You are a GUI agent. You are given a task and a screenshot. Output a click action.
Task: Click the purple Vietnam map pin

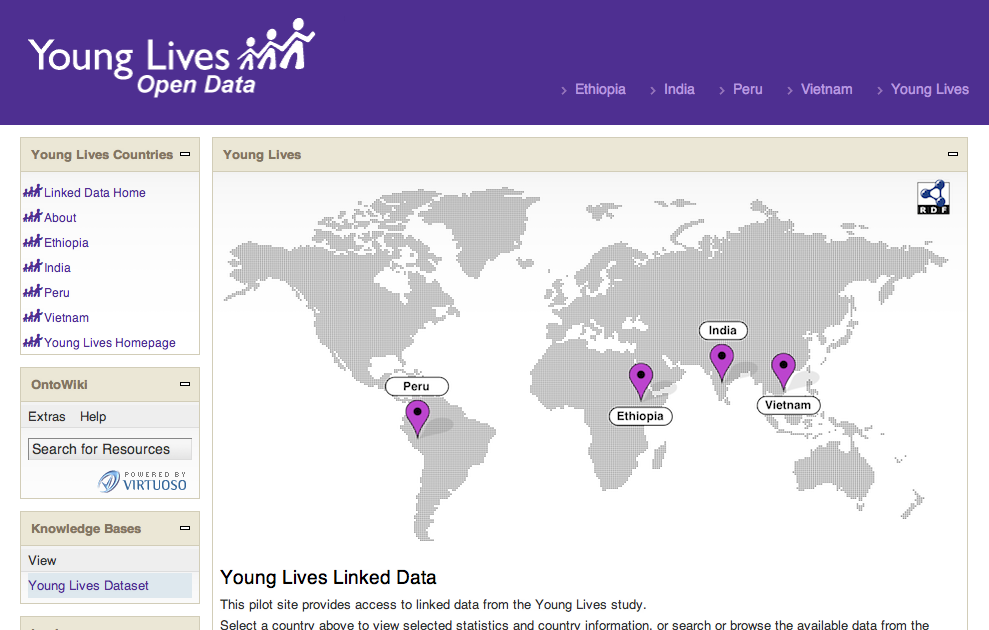[x=783, y=371]
